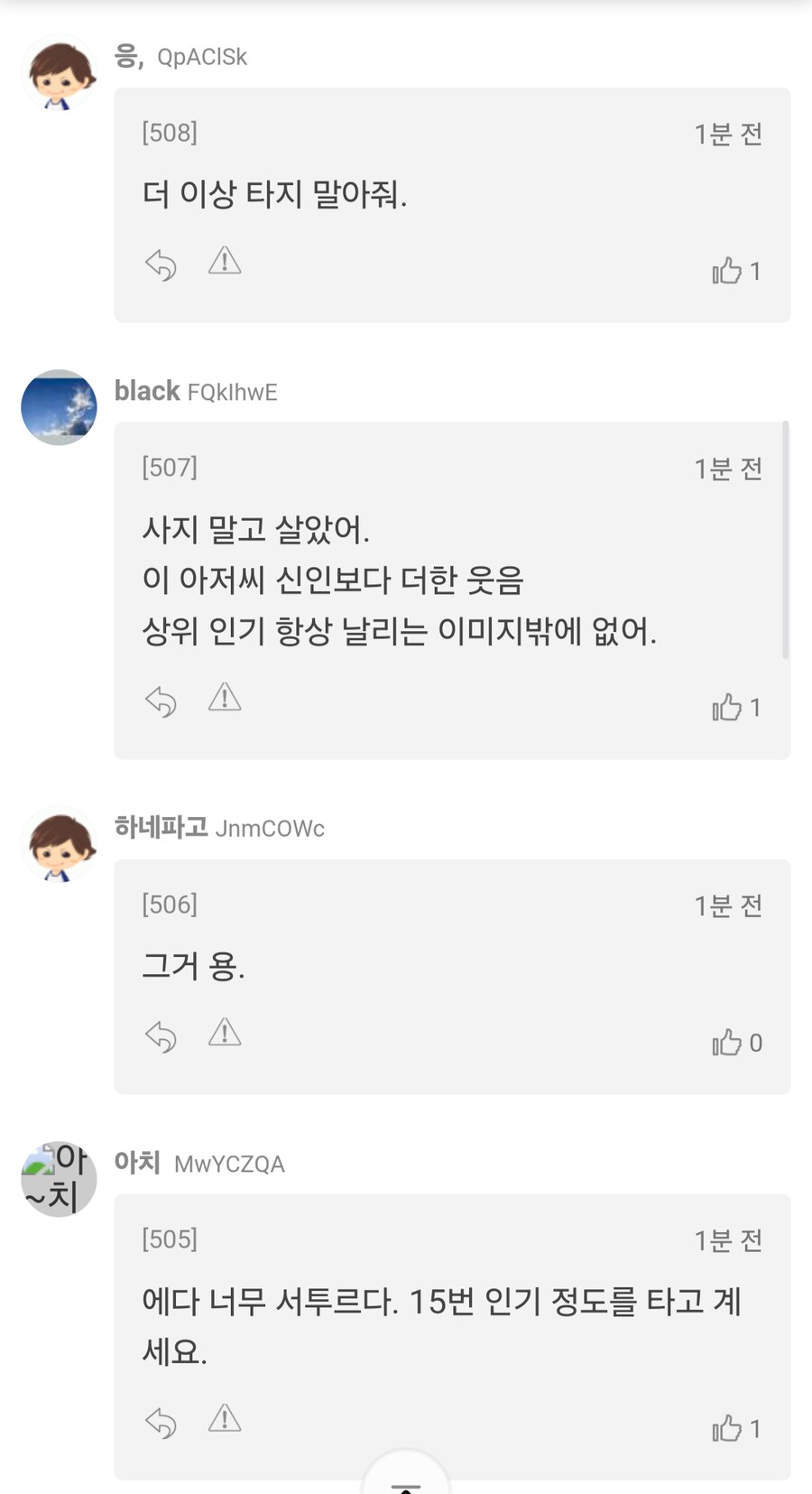812x1494 pixels.
Task: Report comment [507] via the warning triangle
Action: coord(225,697)
